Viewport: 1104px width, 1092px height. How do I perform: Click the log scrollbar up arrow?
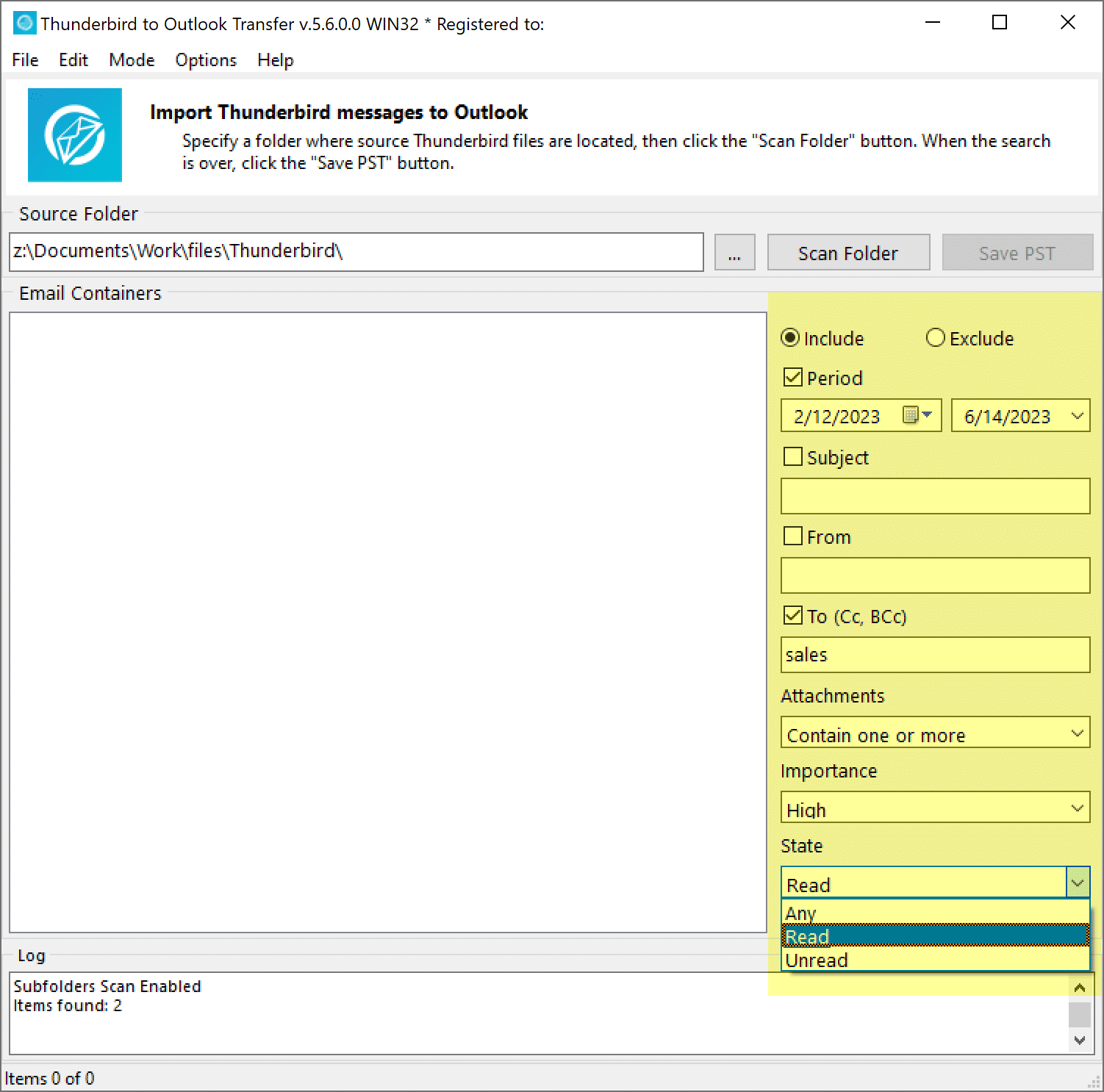[x=1079, y=988]
